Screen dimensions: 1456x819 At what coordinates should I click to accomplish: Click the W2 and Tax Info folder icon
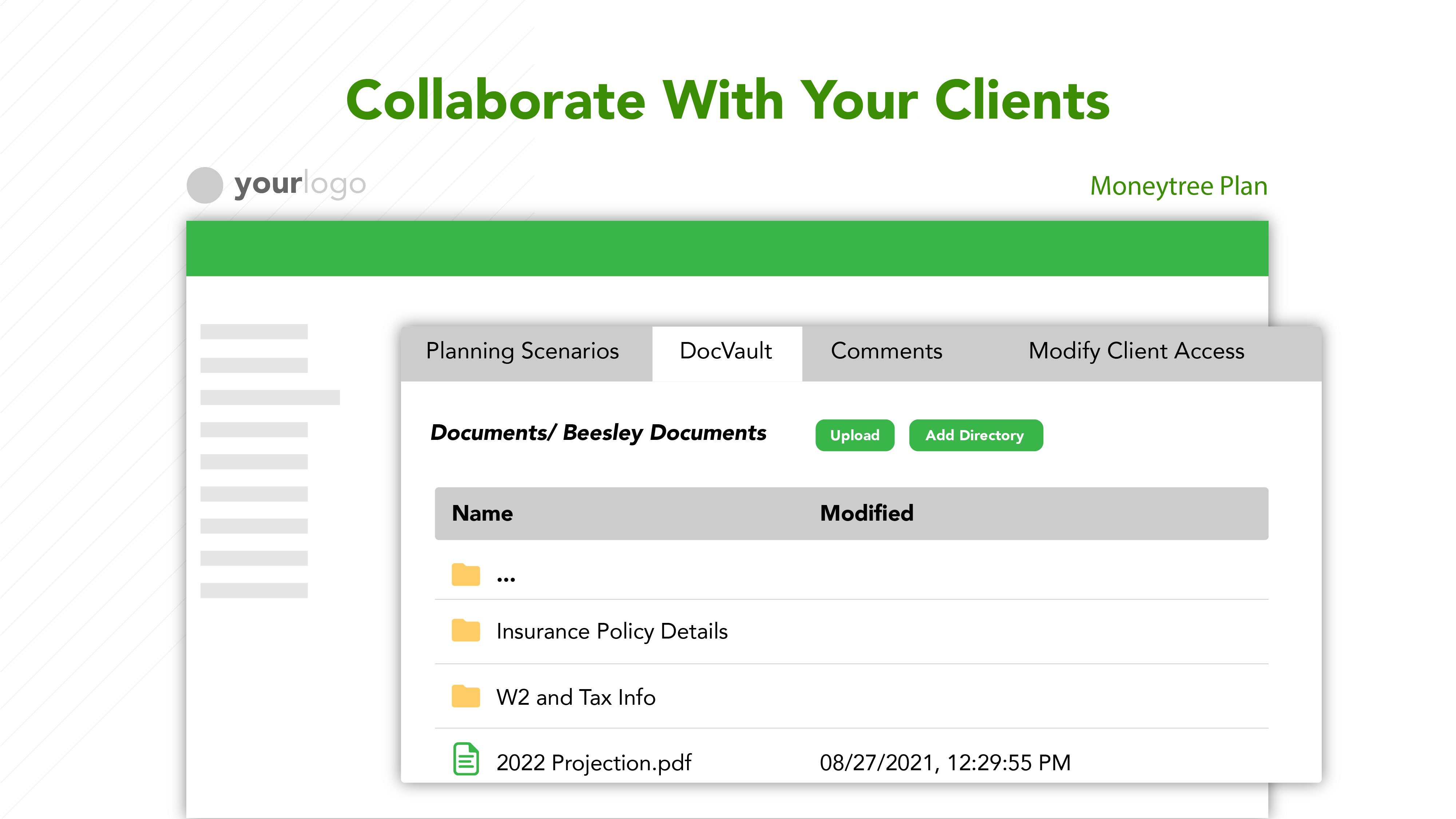tap(465, 696)
